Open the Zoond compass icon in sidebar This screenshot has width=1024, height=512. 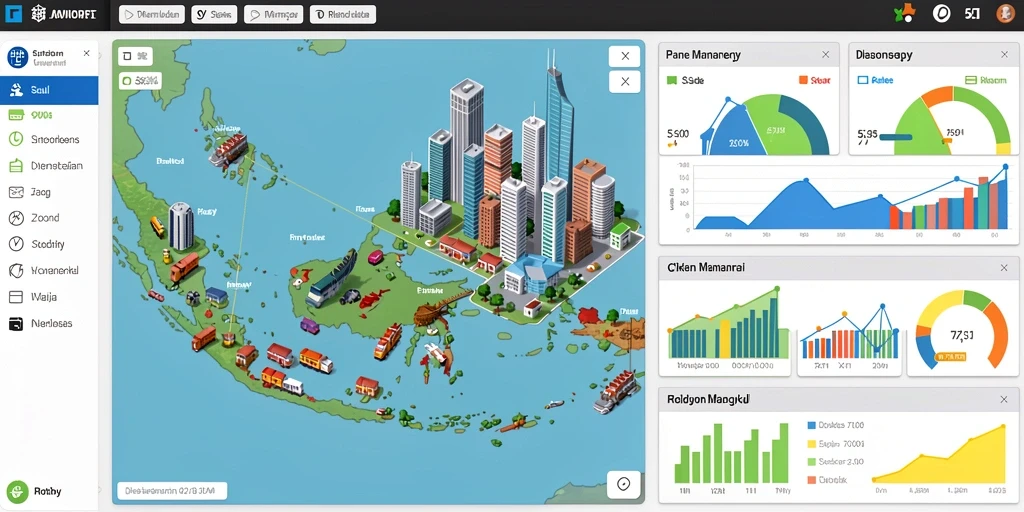point(16,218)
